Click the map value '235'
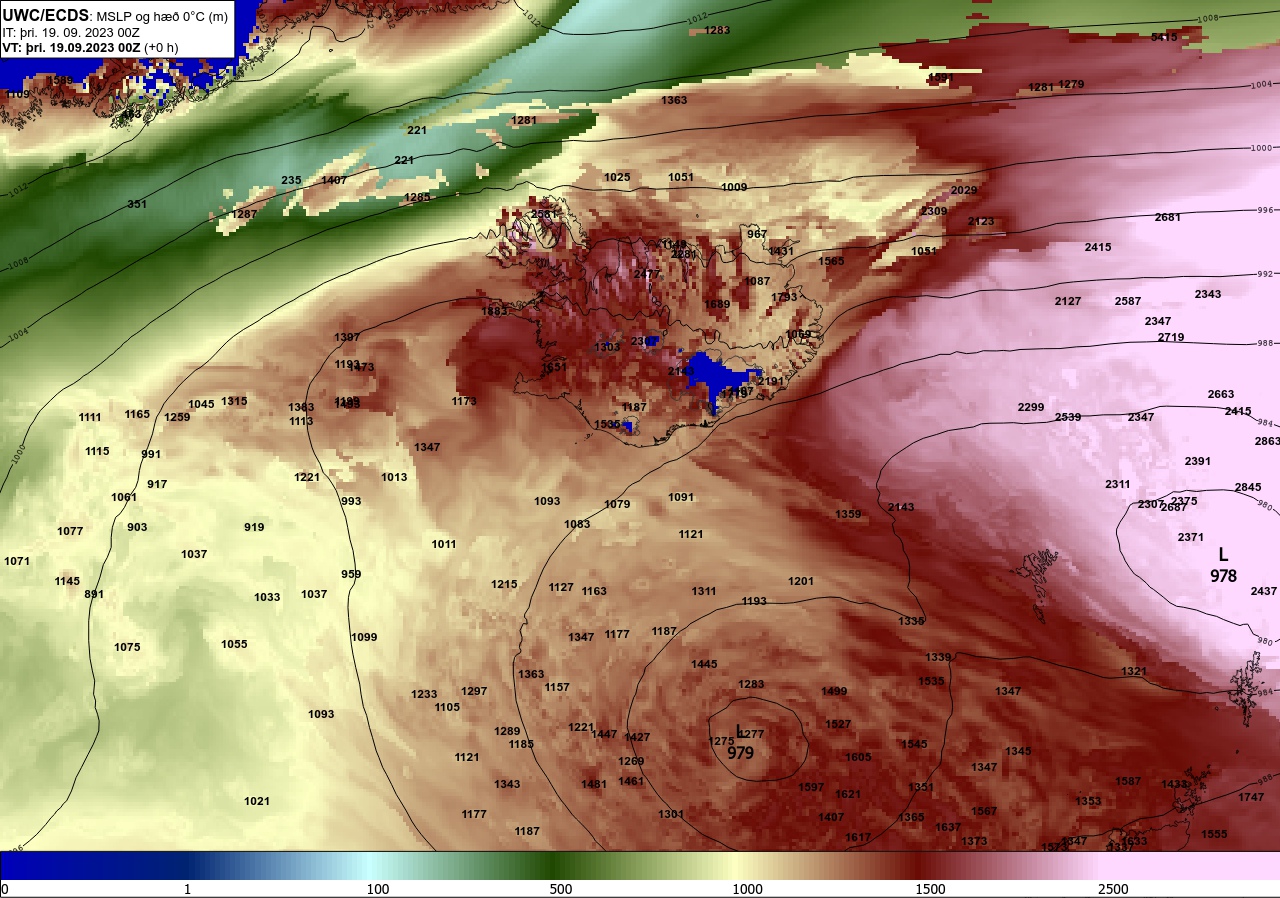 pyautogui.click(x=291, y=180)
